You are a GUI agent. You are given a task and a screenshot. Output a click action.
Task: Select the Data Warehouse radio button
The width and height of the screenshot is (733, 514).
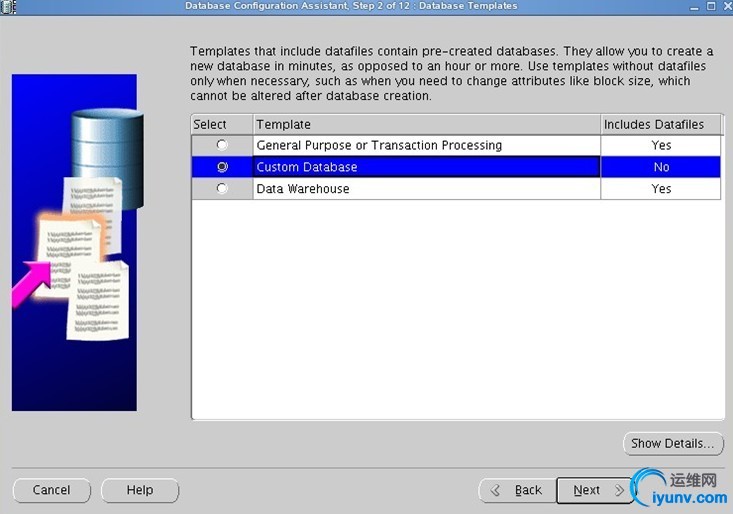coord(222,188)
